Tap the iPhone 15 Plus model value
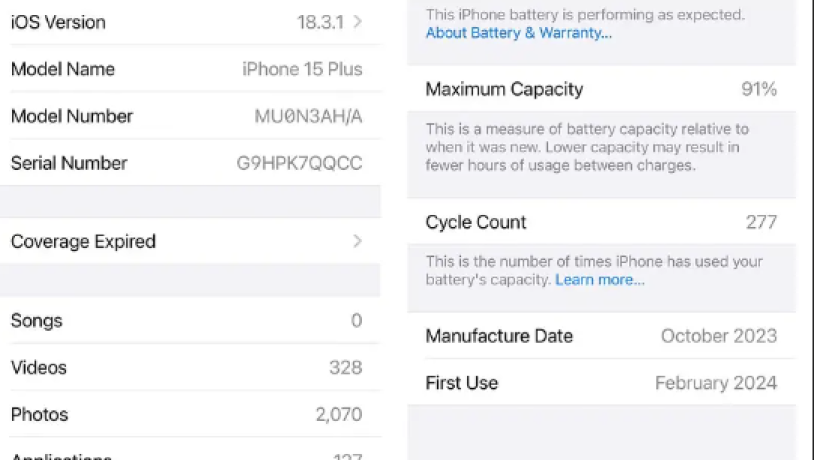 302,69
